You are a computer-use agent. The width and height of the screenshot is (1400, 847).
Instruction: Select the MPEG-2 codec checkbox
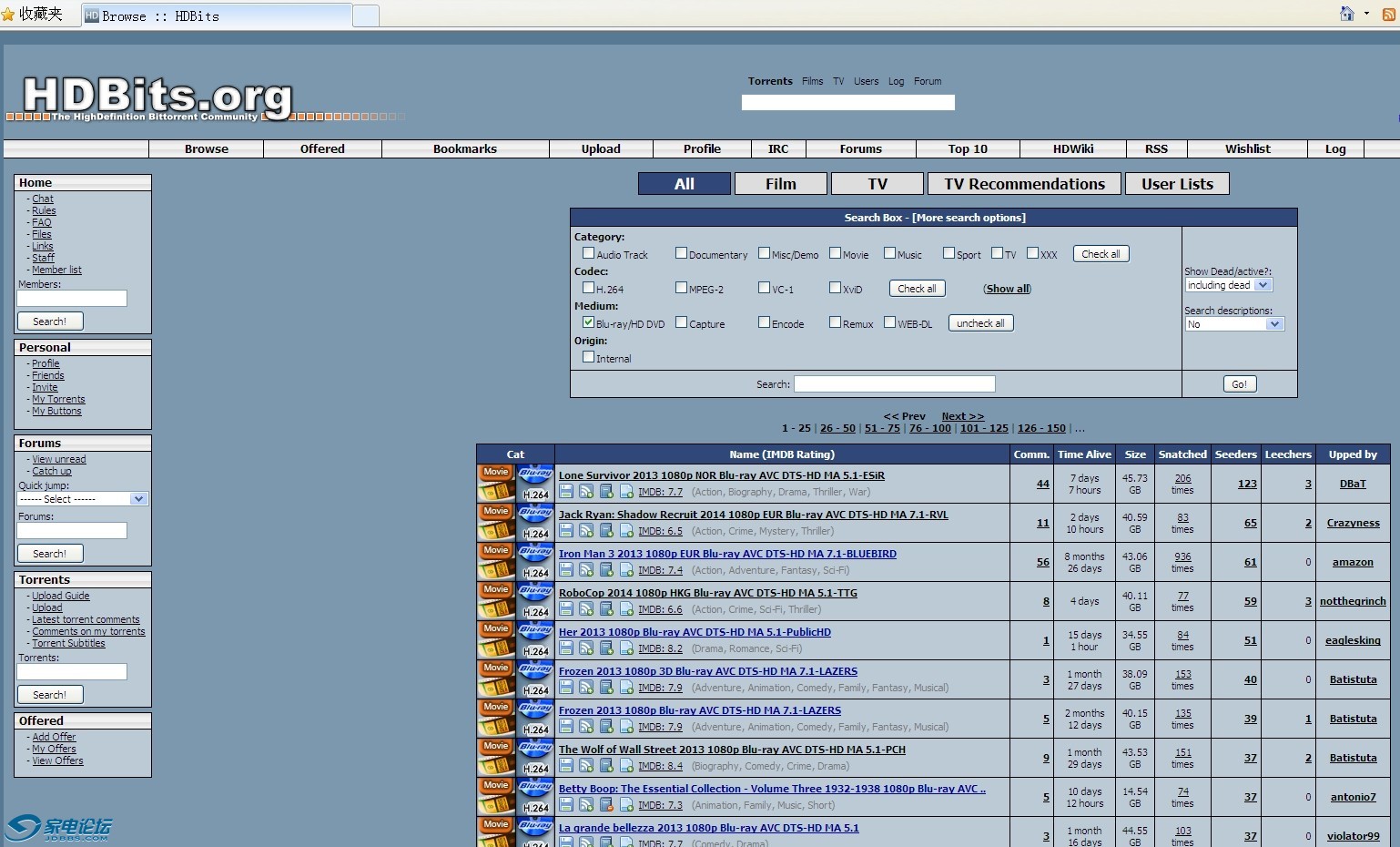[x=681, y=288]
